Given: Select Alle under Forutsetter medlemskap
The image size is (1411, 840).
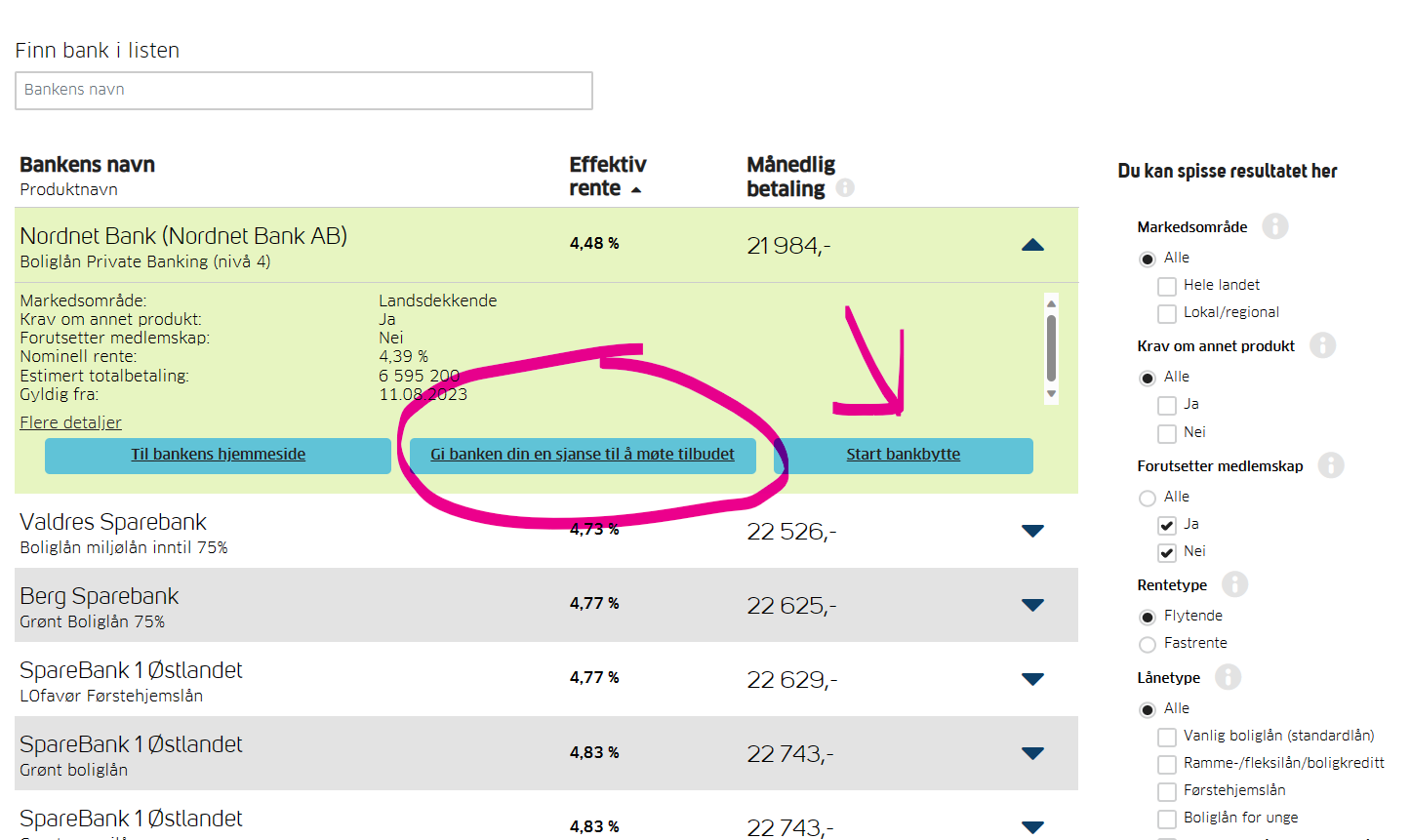Looking at the screenshot, I should point(1148,499).
